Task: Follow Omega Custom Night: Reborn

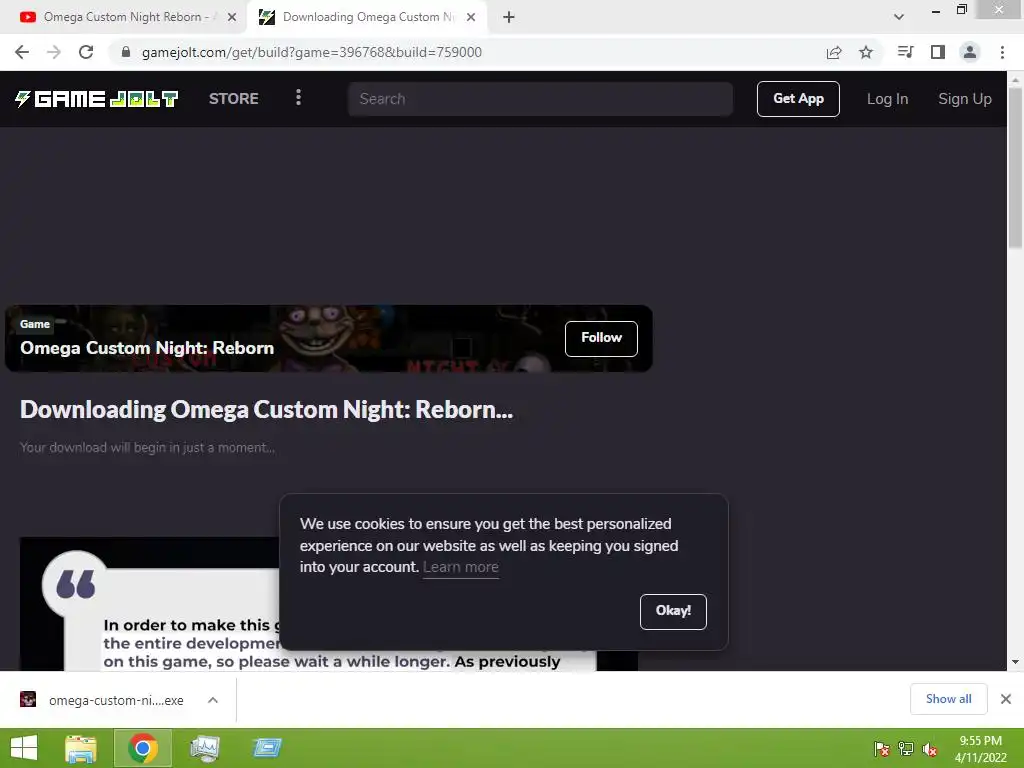Action: click(601, 338)
